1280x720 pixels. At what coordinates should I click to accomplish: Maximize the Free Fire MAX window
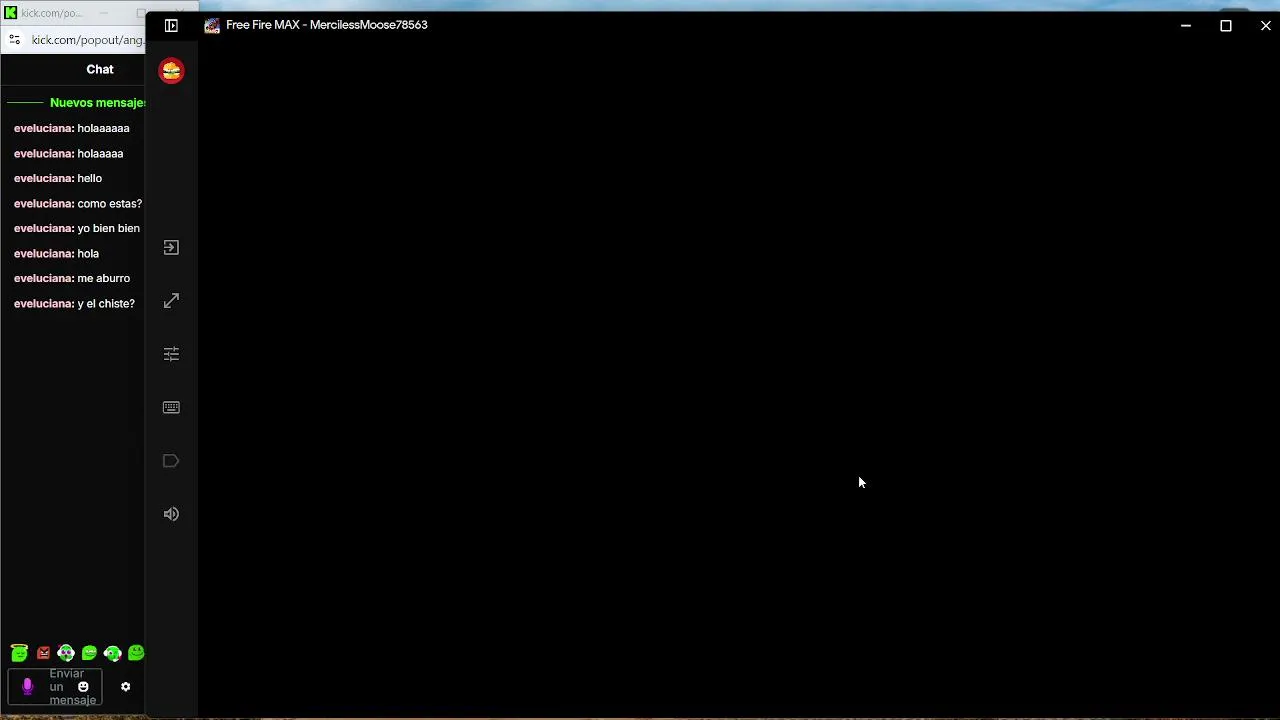point(1225,25)
